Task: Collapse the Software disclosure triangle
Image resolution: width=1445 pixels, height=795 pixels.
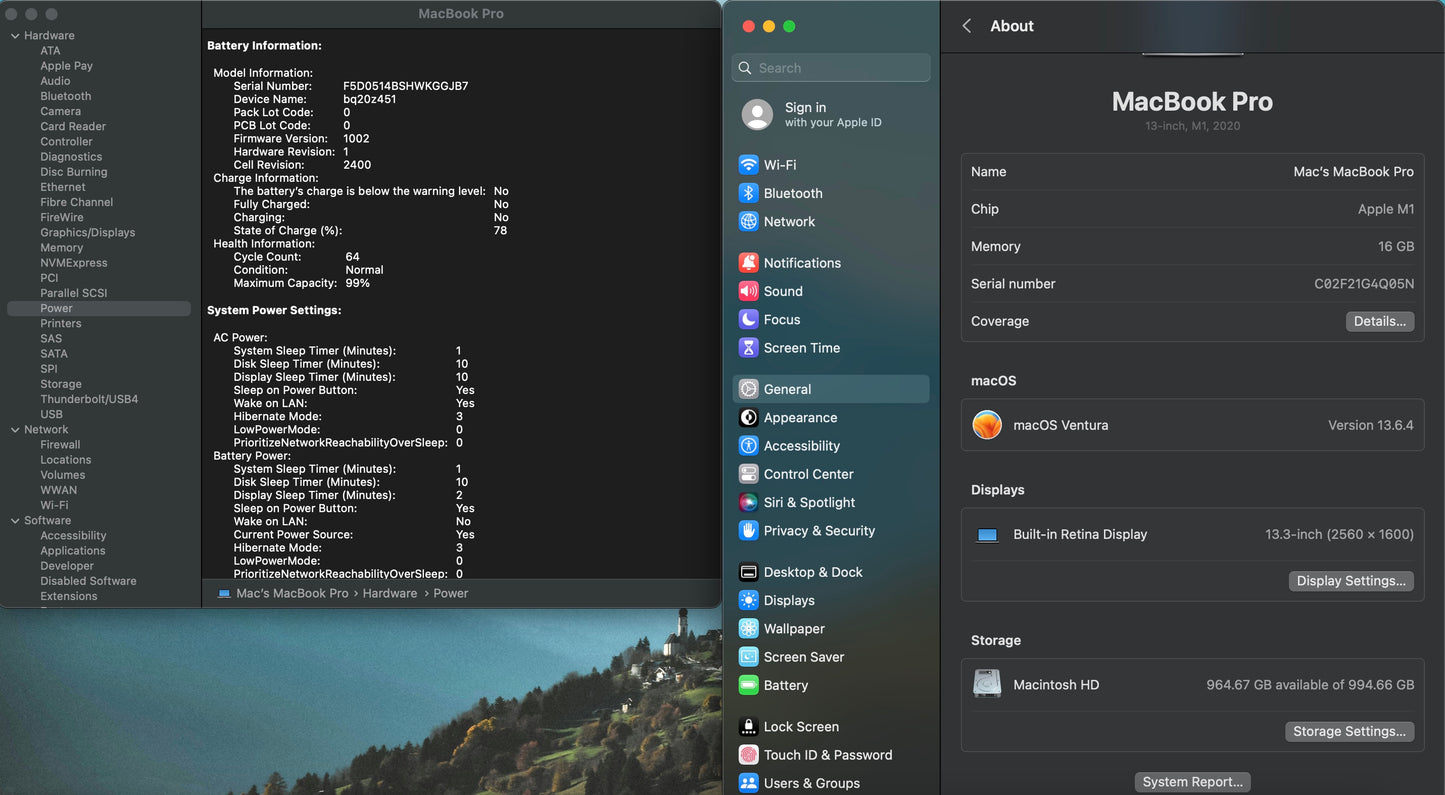Action: [x=15, y=521]
